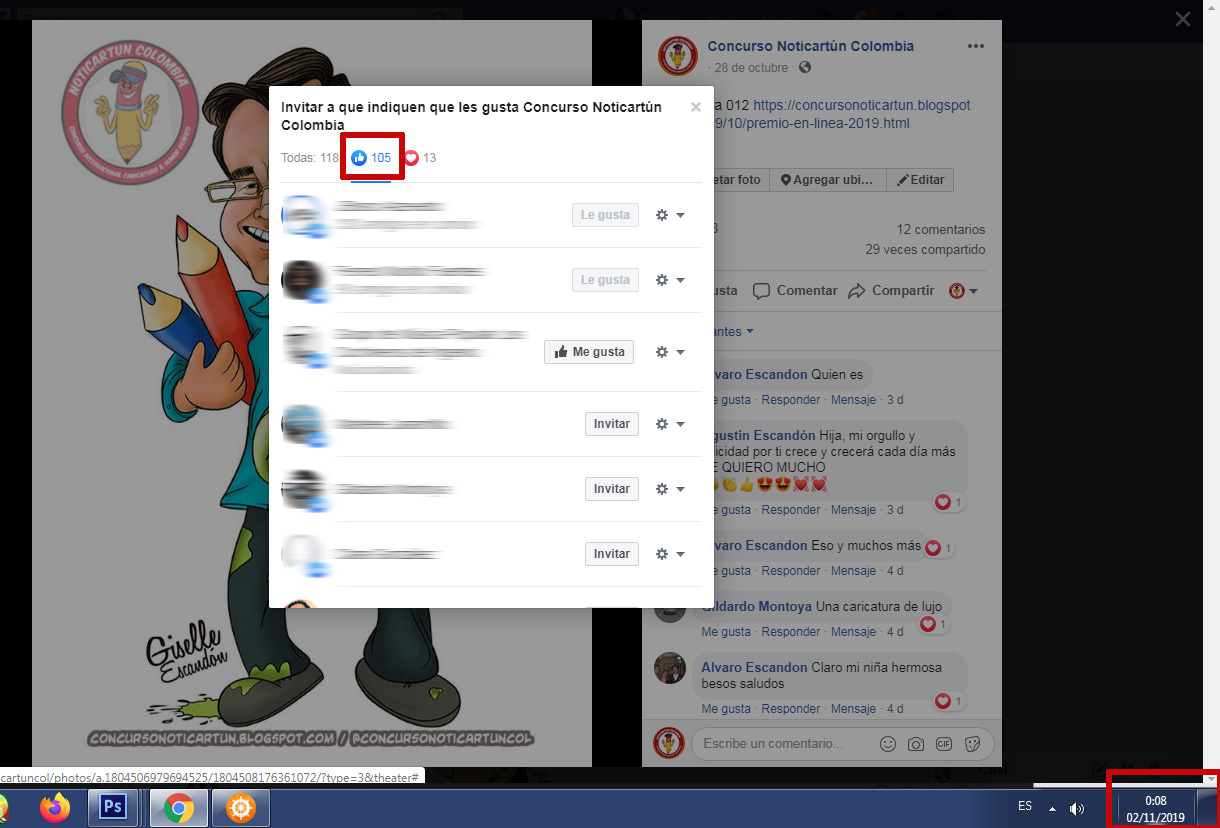Open Firefox from the taskbar
The width and height of the screenshot is (1220, 828).
click(x=56, y=807)
